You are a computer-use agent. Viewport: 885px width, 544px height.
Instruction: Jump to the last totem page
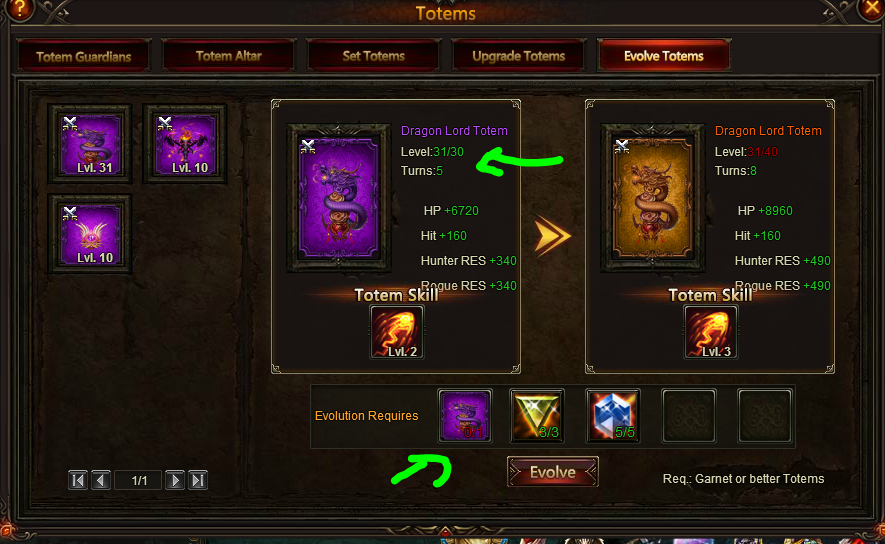[198, 480]
